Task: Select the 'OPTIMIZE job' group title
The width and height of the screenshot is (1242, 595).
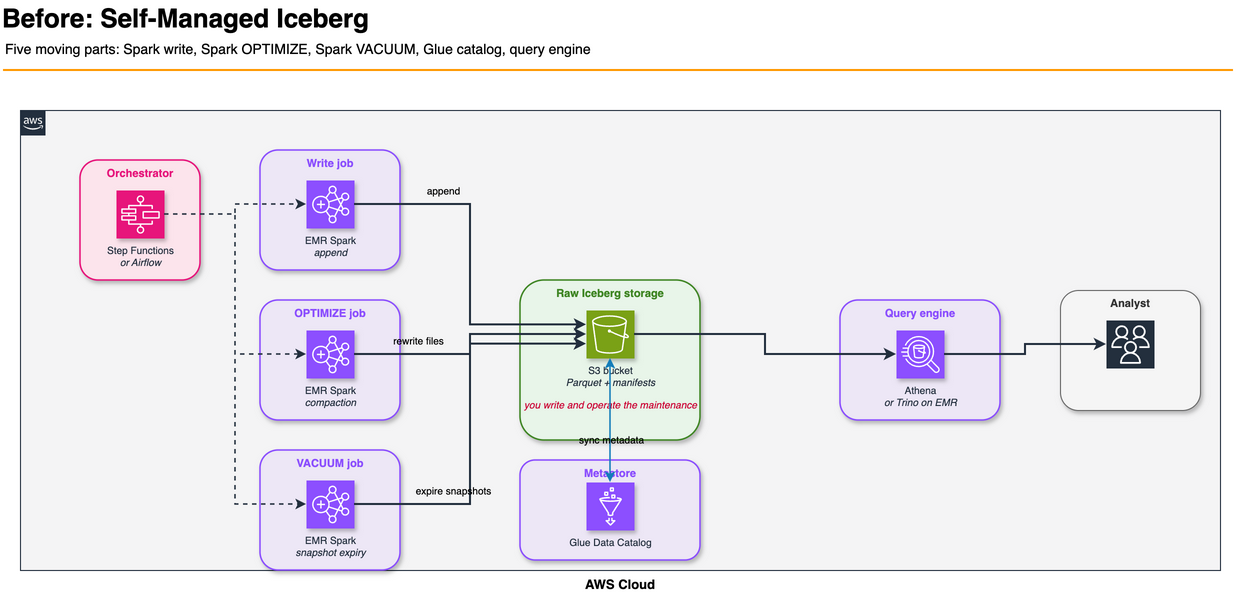Action: point(330,313)
